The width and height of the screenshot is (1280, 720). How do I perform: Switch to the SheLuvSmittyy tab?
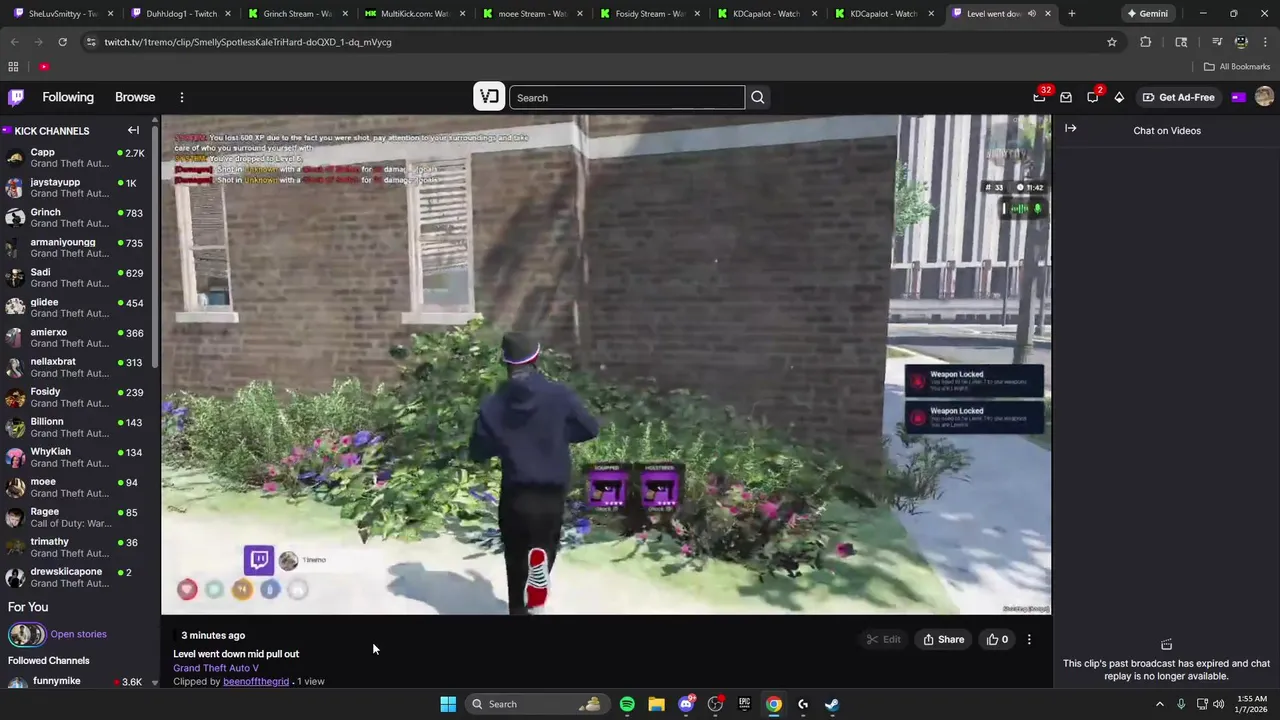coord(62,14)
